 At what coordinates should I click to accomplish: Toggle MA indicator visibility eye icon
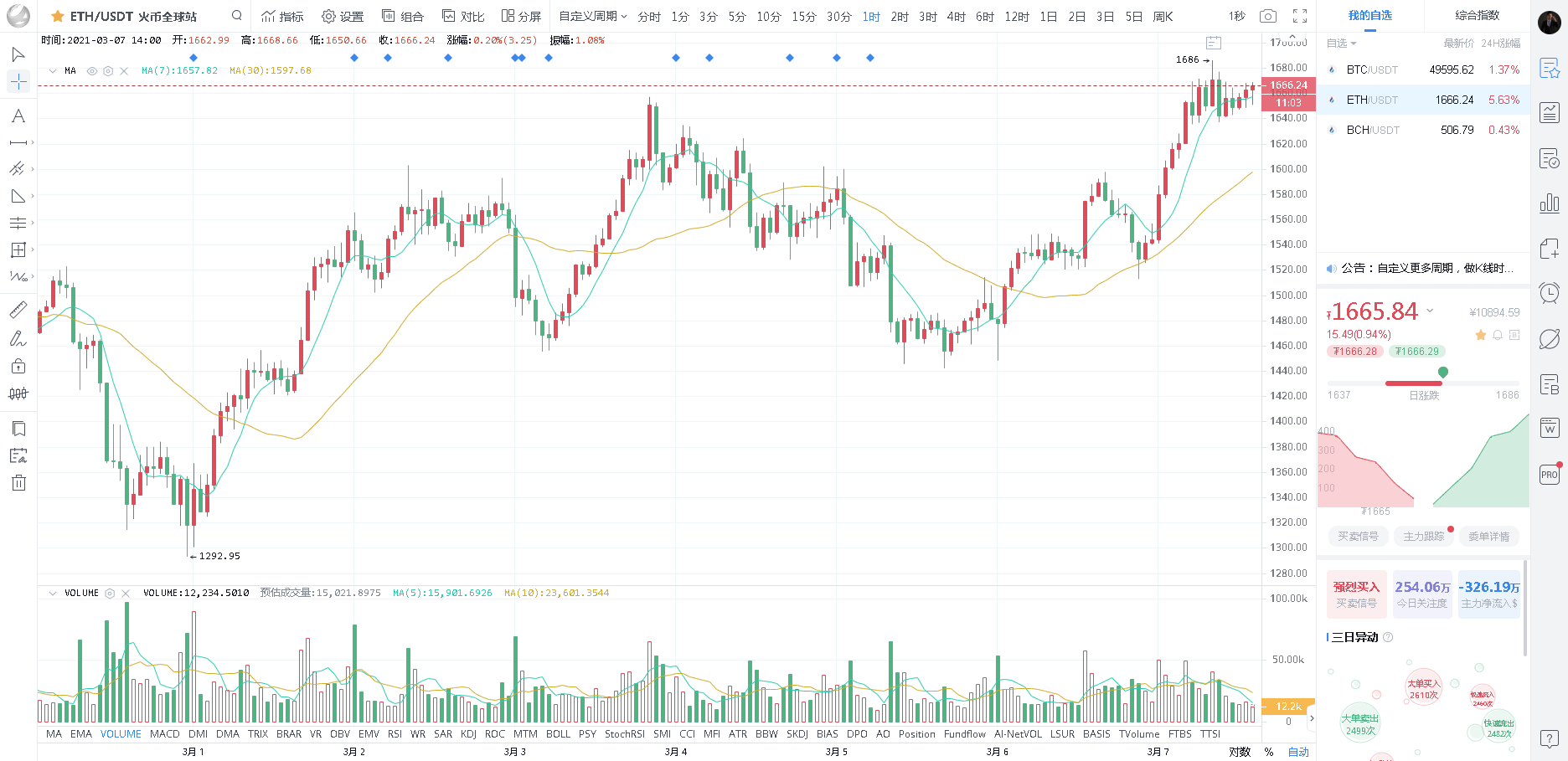[92, 71]
